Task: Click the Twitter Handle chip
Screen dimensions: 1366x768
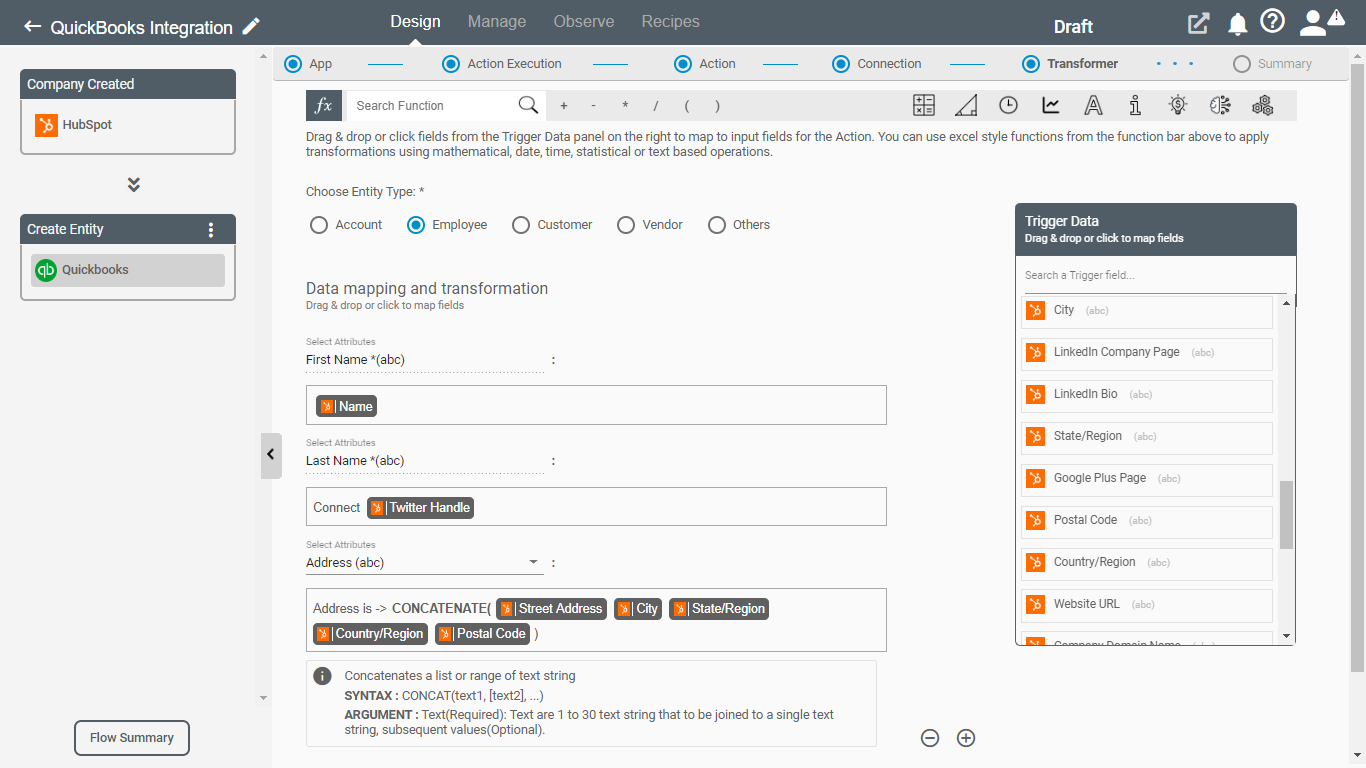Action: click(420, 508)
